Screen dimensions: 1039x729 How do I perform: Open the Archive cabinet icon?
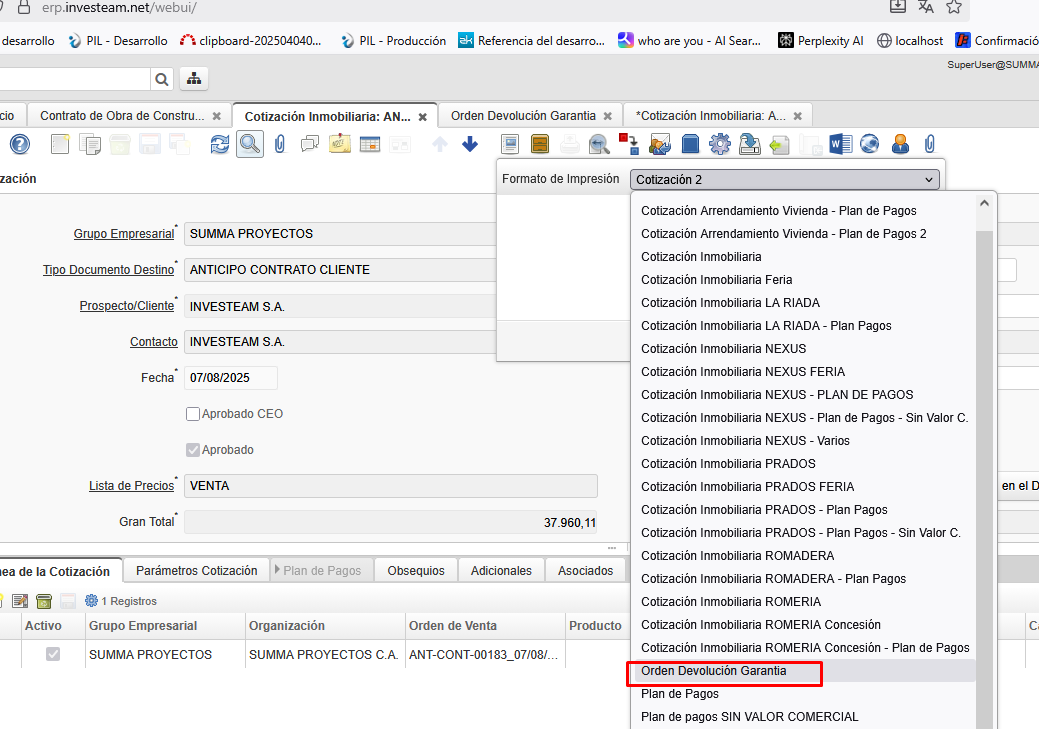pos(540,144)
